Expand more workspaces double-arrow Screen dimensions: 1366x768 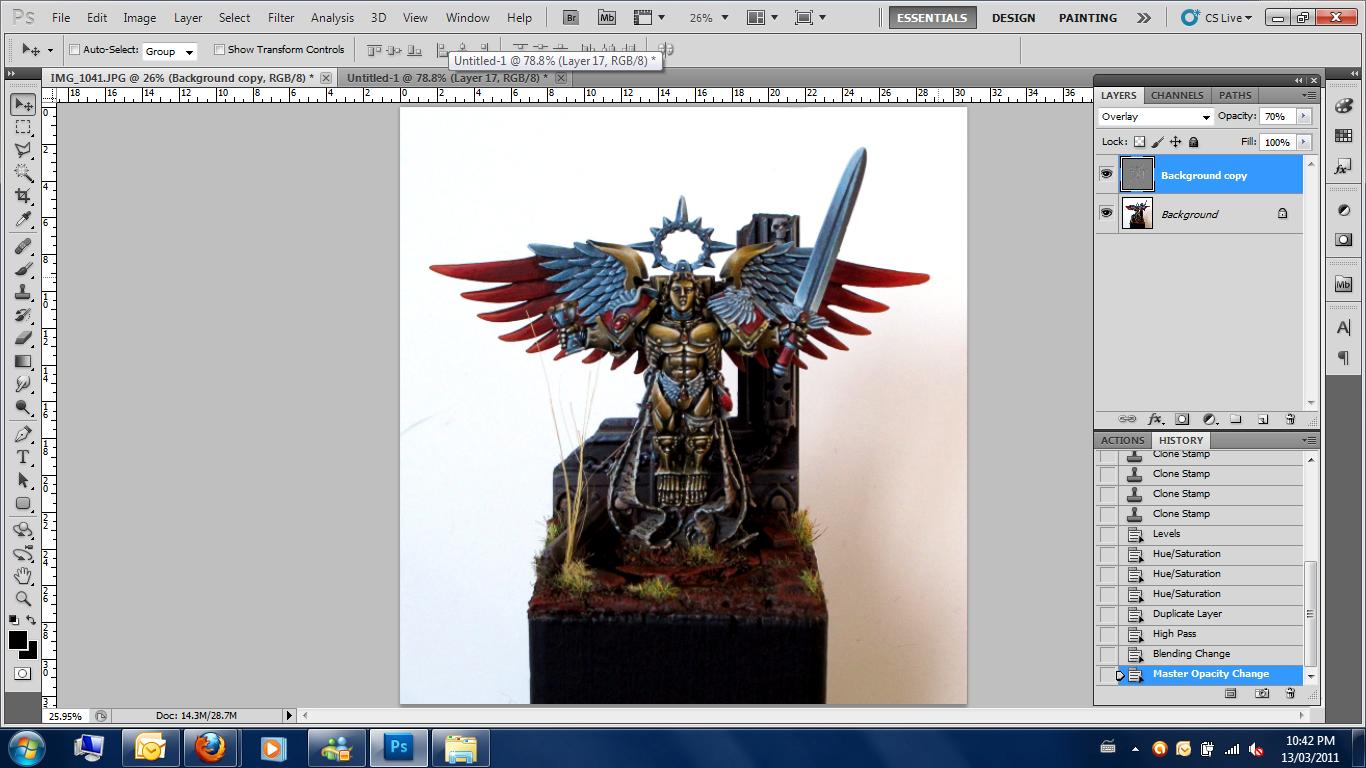pyautogui.click(x=1144, y=18)
